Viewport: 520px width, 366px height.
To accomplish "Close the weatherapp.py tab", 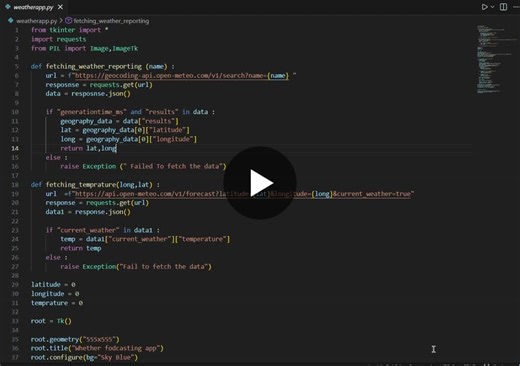I will click(60, 7).
